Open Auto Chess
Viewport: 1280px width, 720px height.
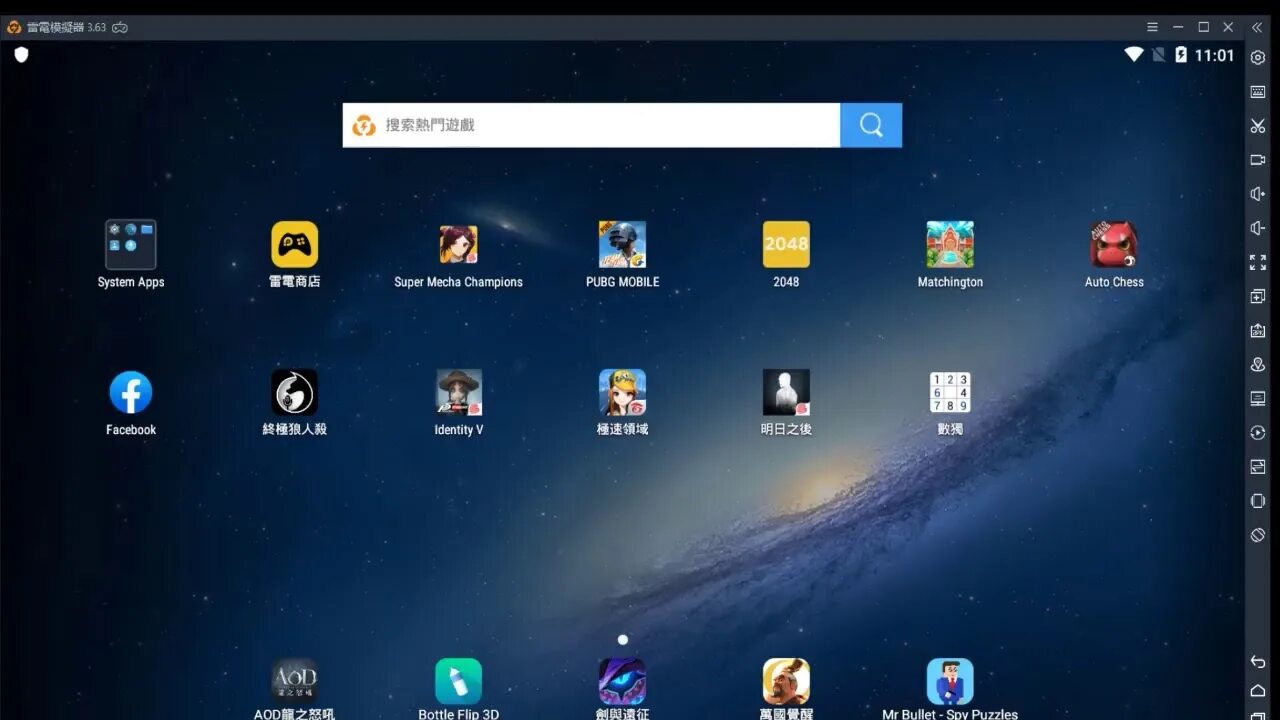click(1114, 245)
